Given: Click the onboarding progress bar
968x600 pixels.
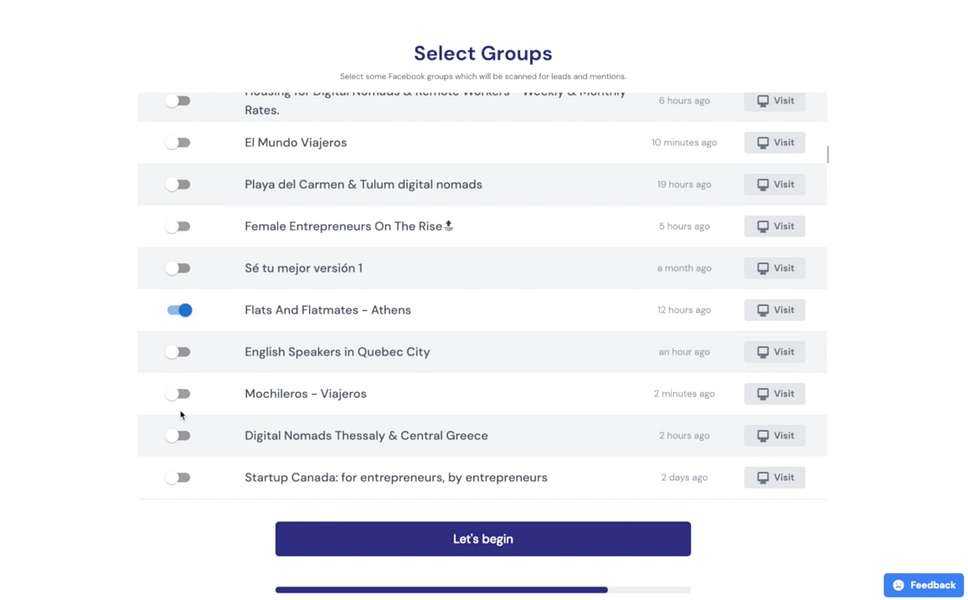Looking at the screenshot, I should 482,590.
